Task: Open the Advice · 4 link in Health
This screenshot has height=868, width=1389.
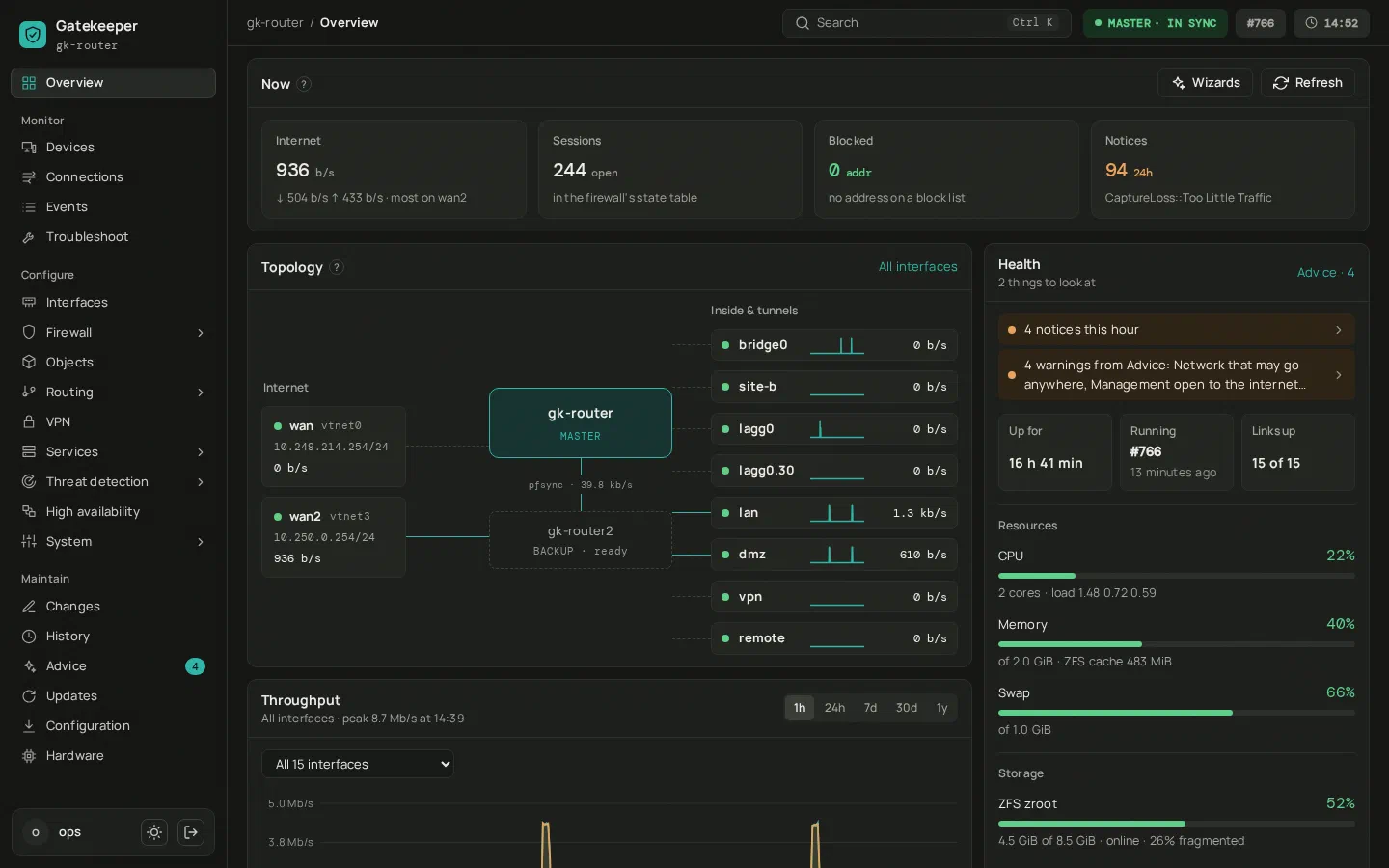Action: tap(1326, 273)
